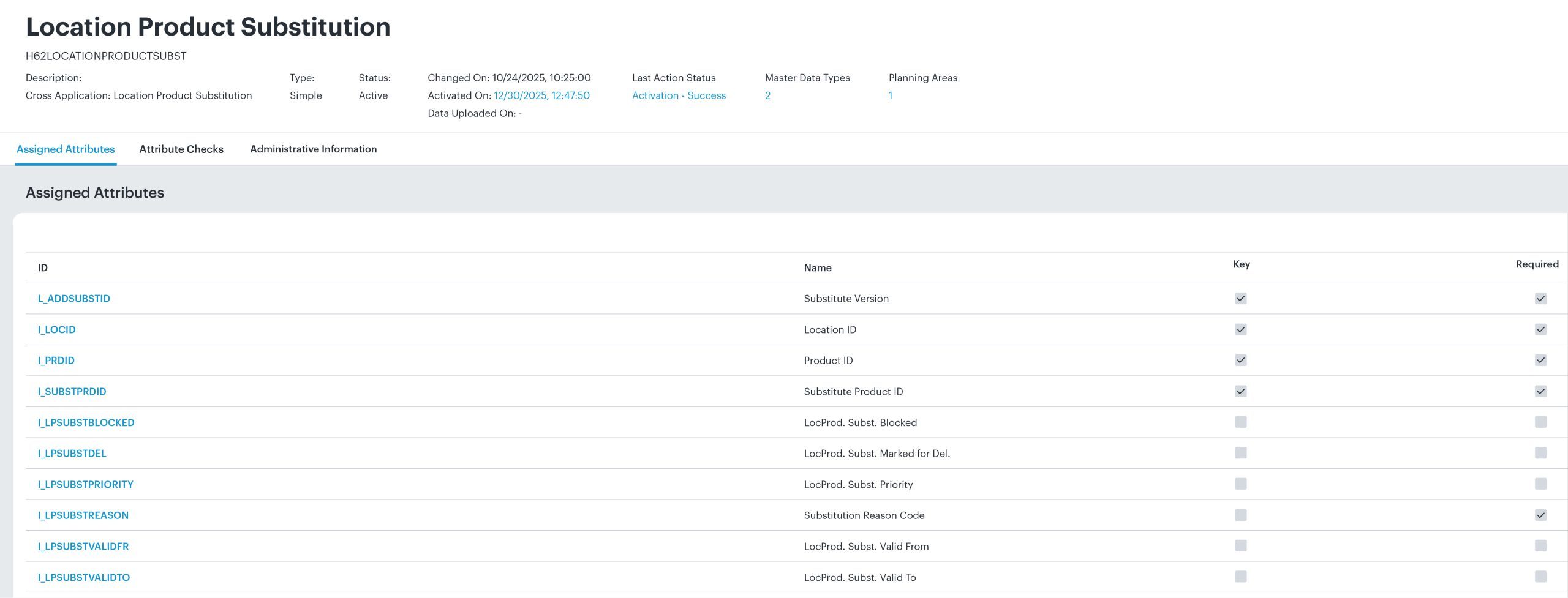Open the I_SUBSTPRDID attribute link
Viewport: 1568px width, 598px height.
point(72,391)
